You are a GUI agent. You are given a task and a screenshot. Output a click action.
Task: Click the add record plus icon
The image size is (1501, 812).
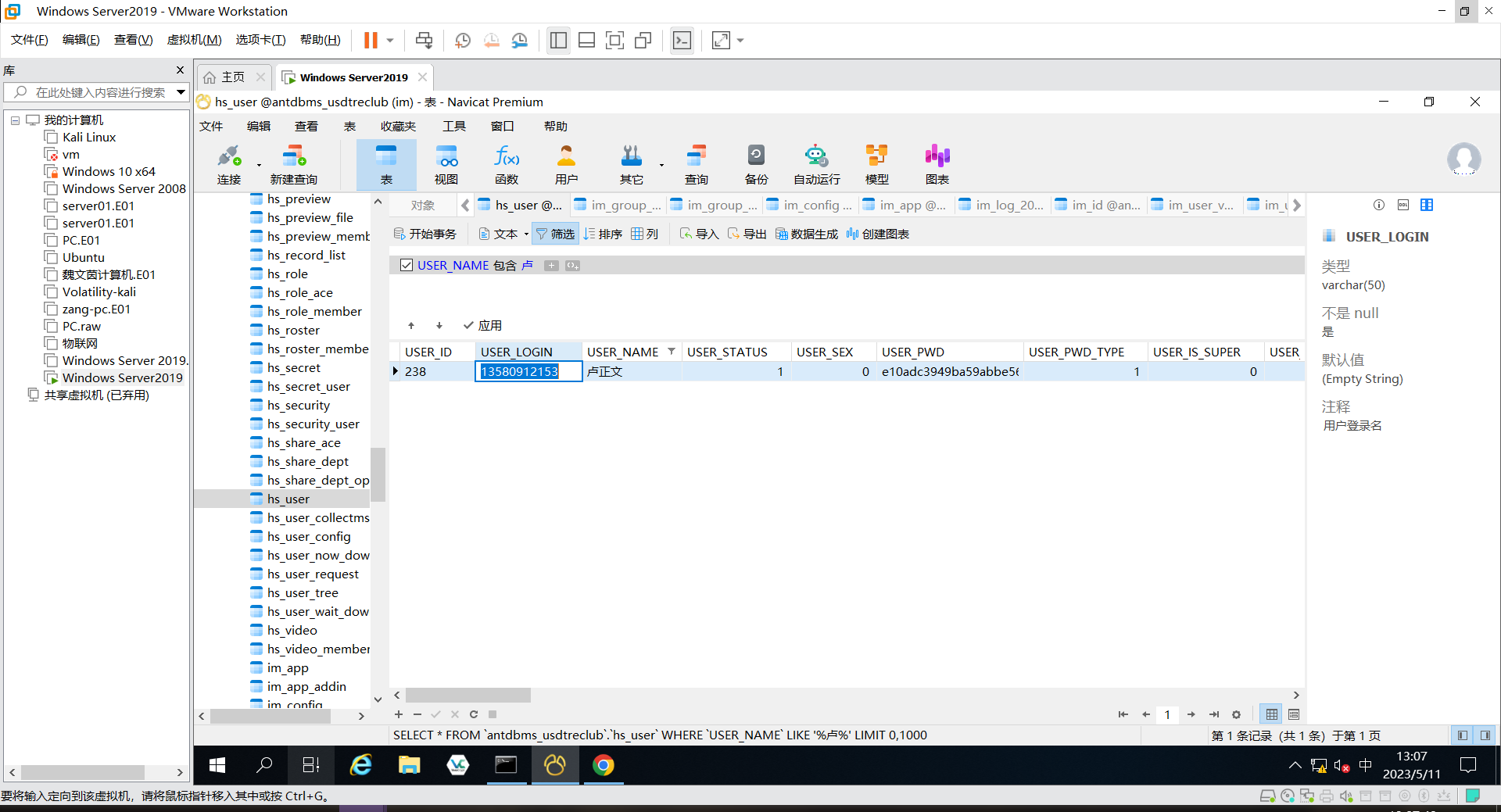tap(399, 714)
